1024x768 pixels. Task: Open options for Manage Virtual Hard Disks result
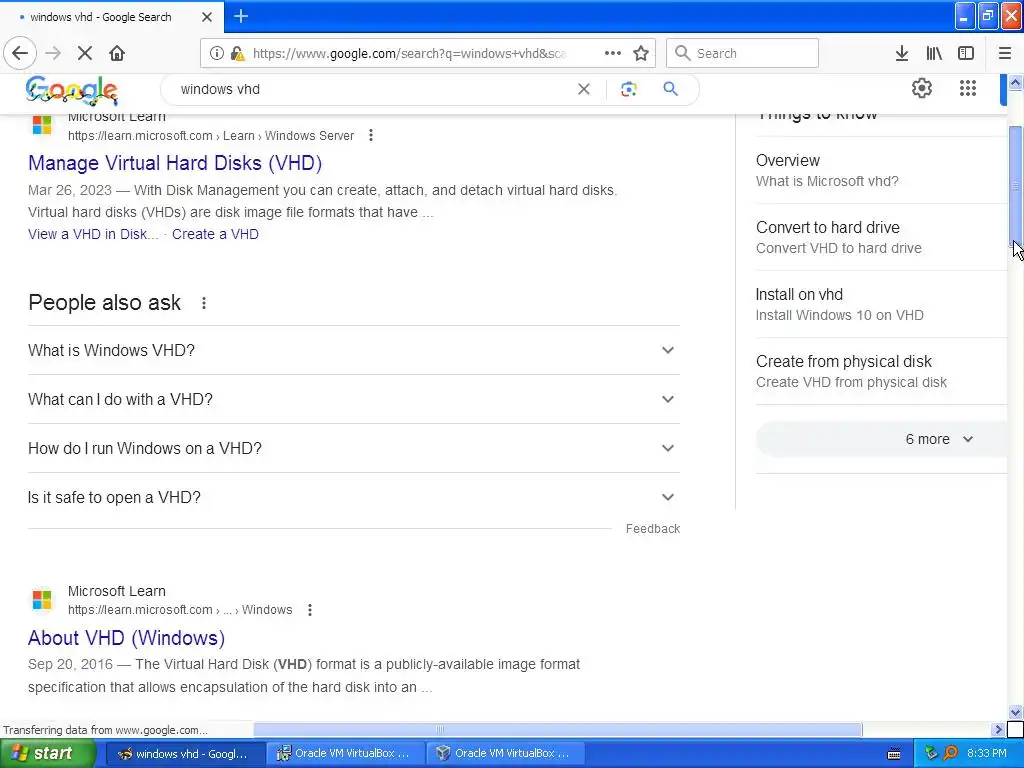pos(371,135)
